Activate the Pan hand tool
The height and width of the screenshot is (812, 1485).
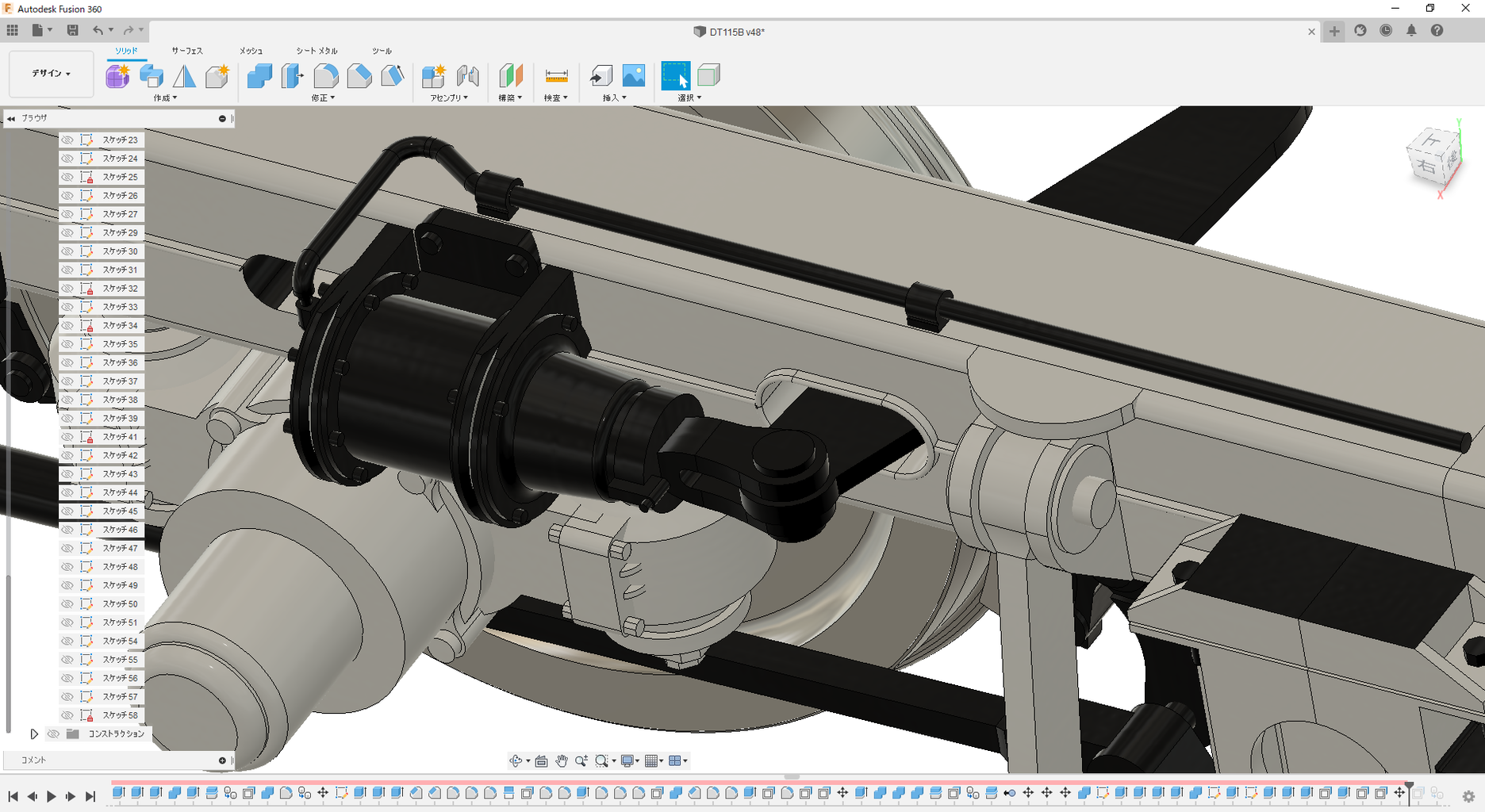(x=562, y=761)
